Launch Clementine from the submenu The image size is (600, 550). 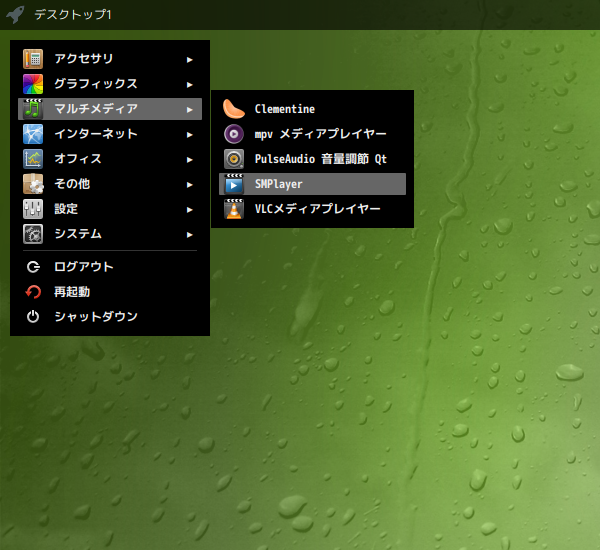coord(312,109)
